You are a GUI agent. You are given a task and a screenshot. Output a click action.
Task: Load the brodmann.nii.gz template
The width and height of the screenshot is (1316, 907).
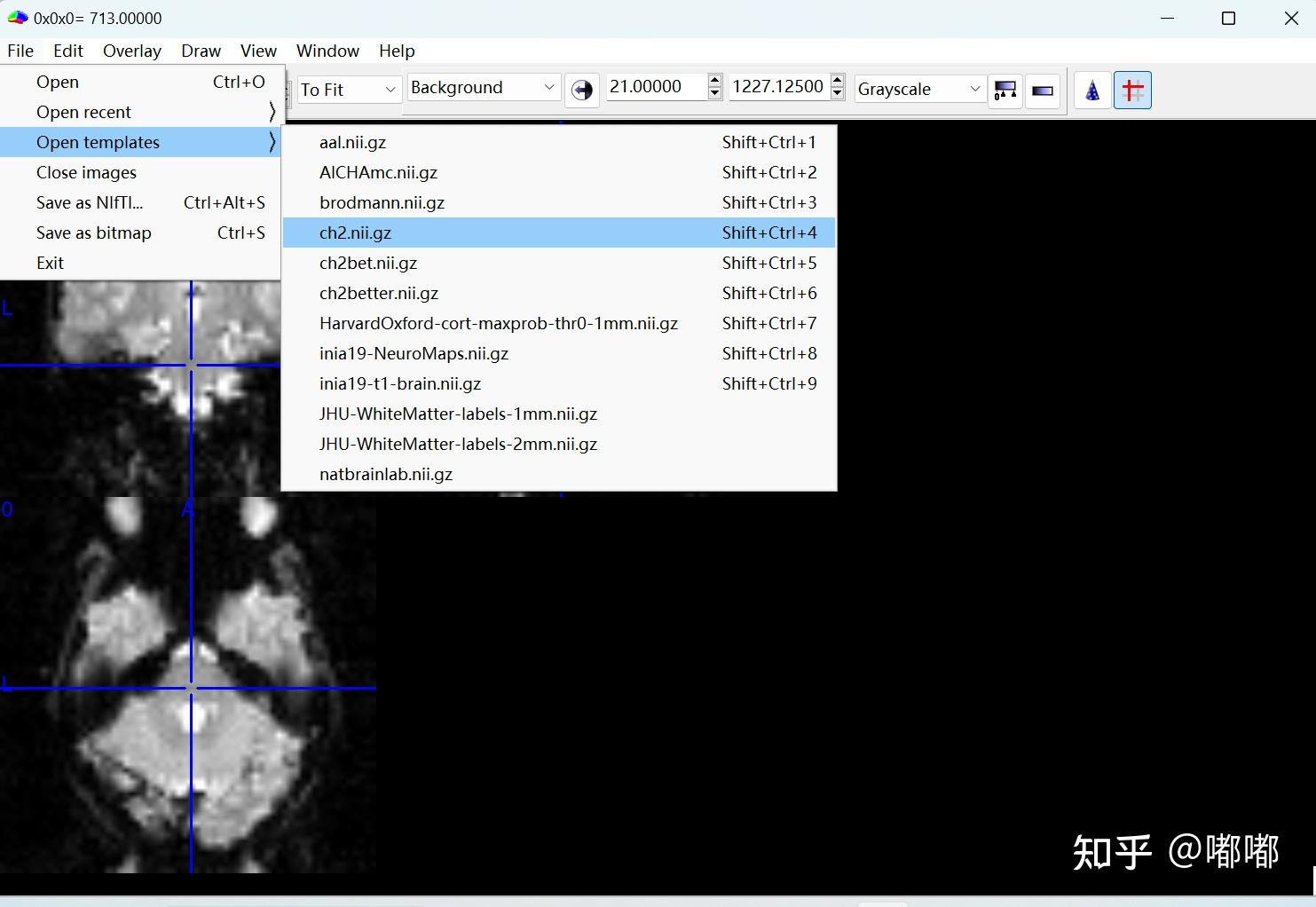[559, 202]
